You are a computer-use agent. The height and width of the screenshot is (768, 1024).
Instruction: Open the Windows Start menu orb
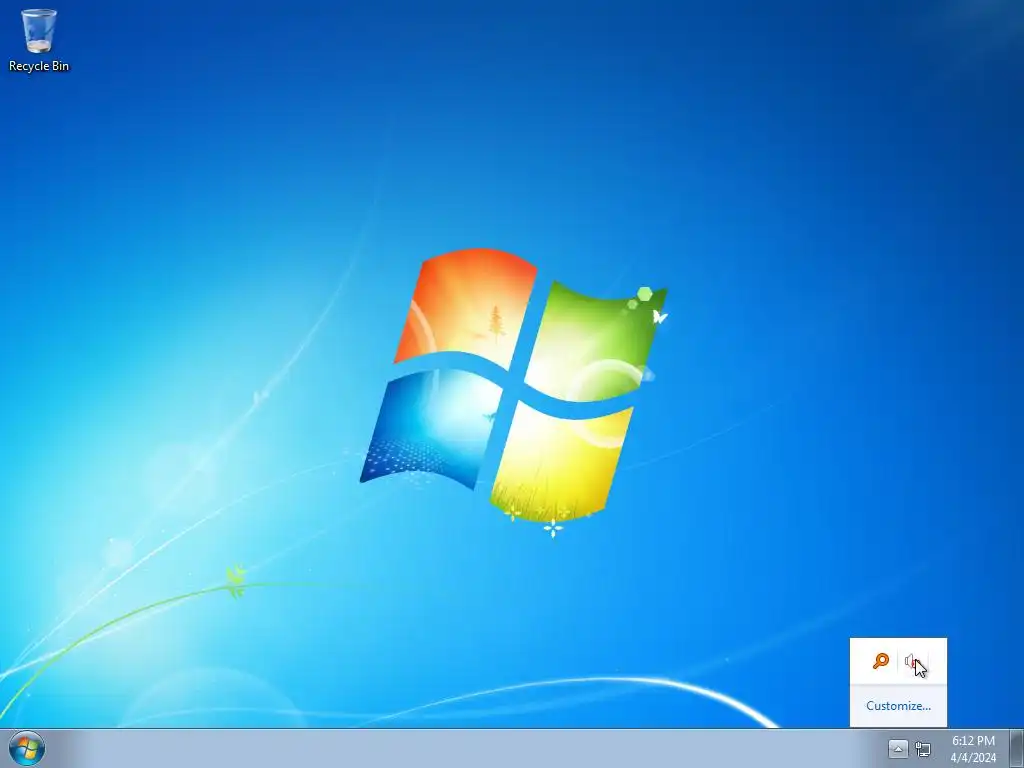[27, 748]
